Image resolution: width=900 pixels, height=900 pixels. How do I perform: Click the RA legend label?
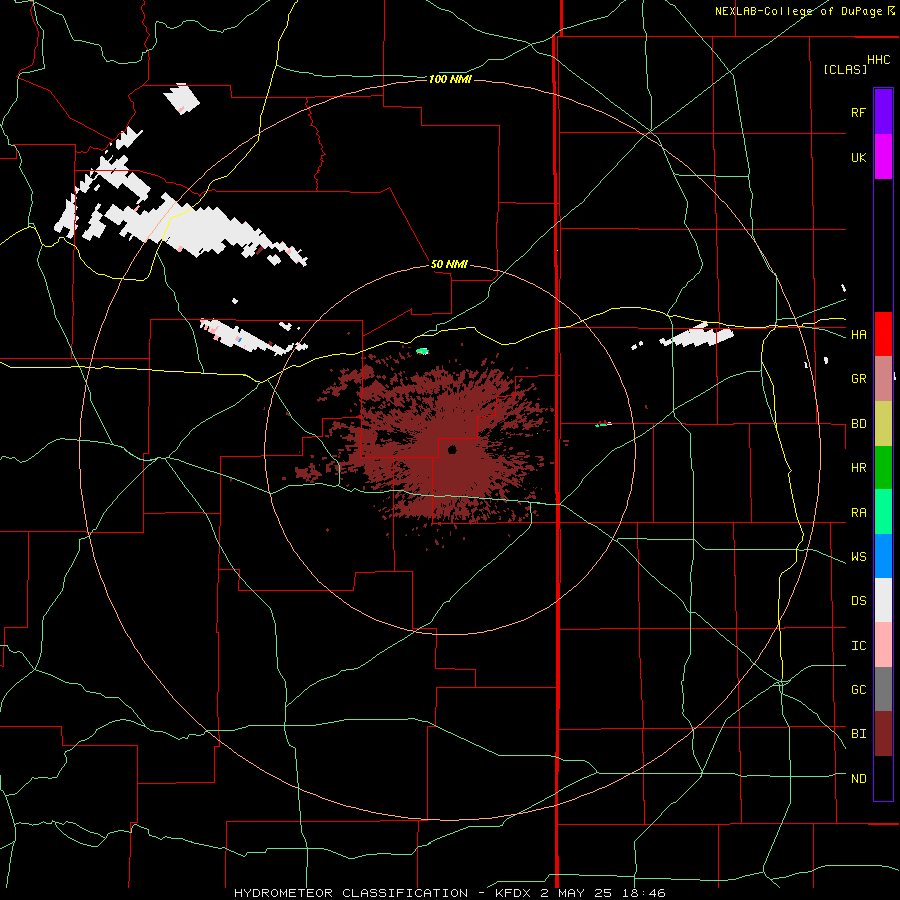(x=859, y=513)
